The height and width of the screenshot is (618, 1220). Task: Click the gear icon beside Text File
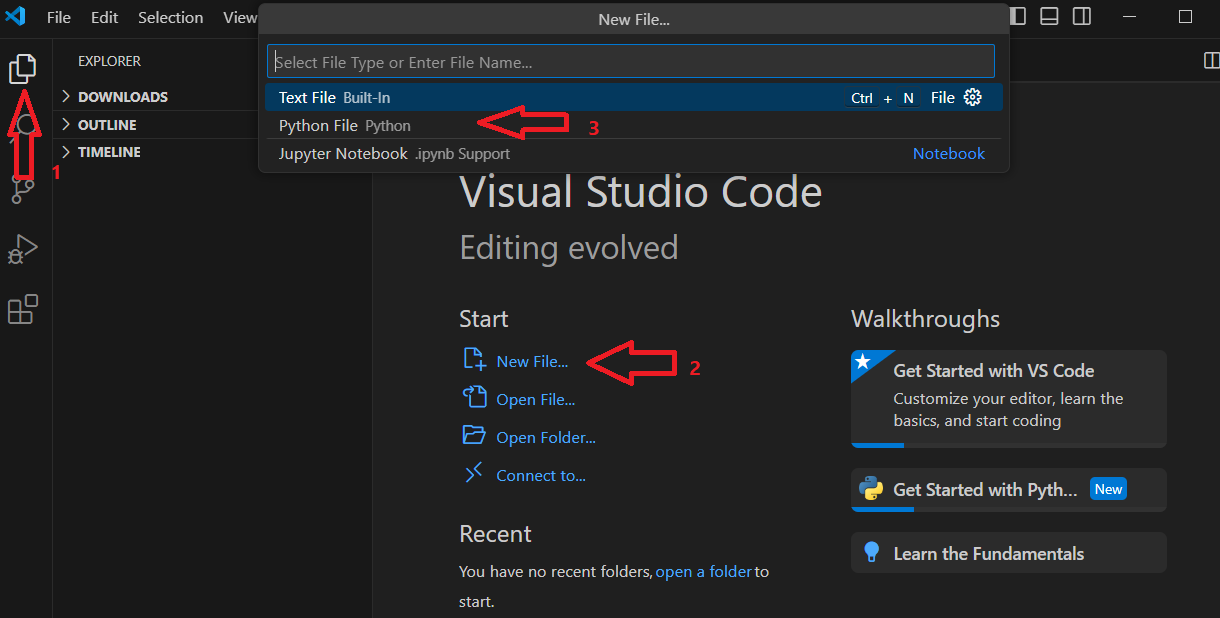point(972,97)
